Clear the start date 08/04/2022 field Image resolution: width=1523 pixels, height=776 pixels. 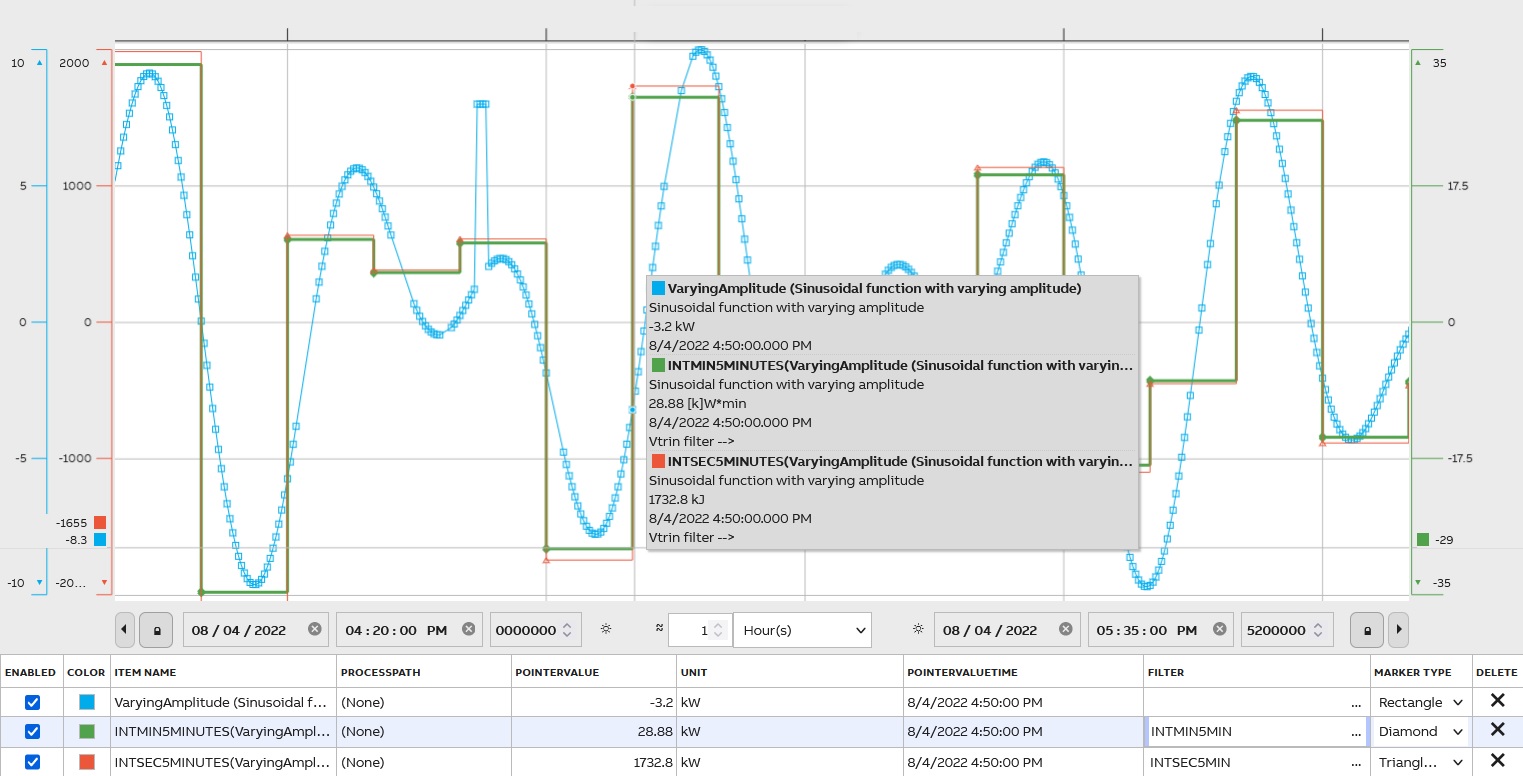[x=315, y=629]
